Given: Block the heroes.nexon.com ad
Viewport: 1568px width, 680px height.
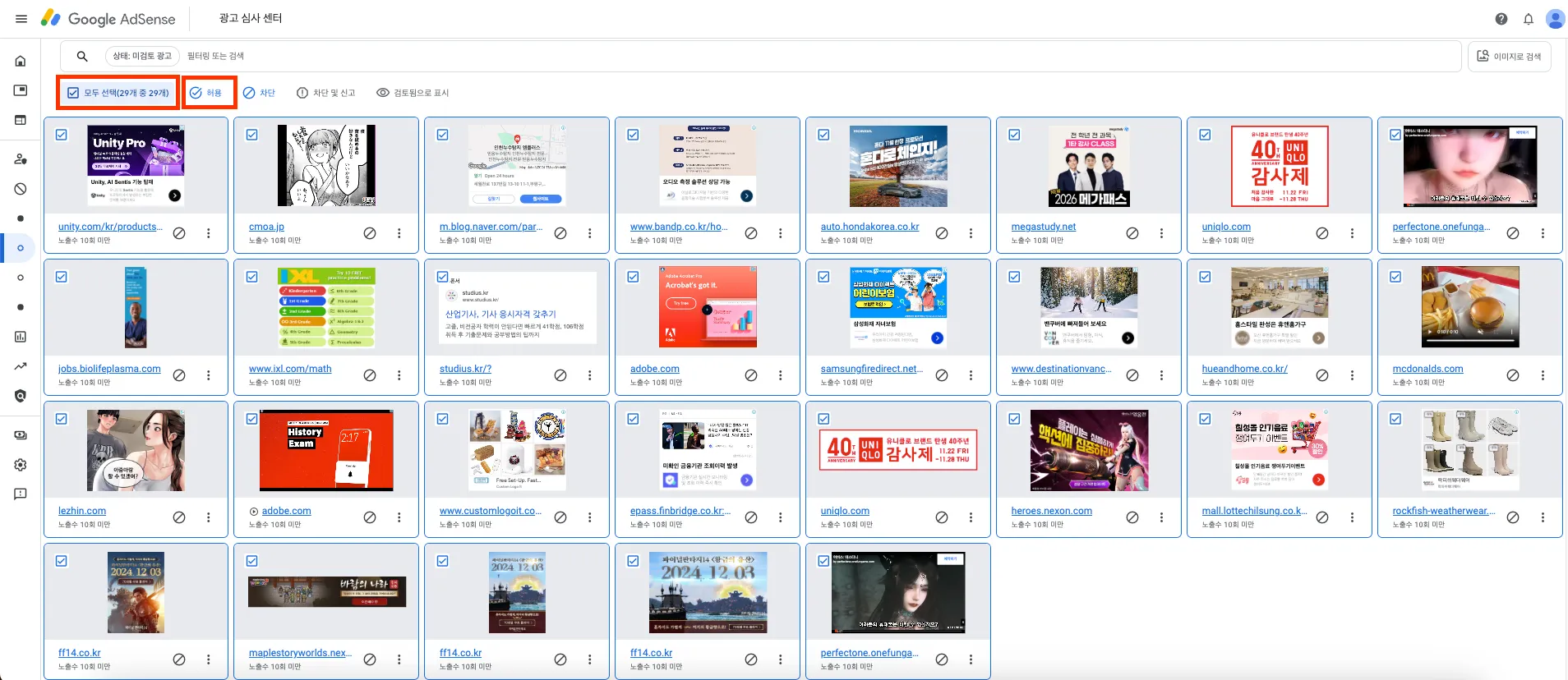Looking at the screenshot, I should click(x=1132, y=517).
